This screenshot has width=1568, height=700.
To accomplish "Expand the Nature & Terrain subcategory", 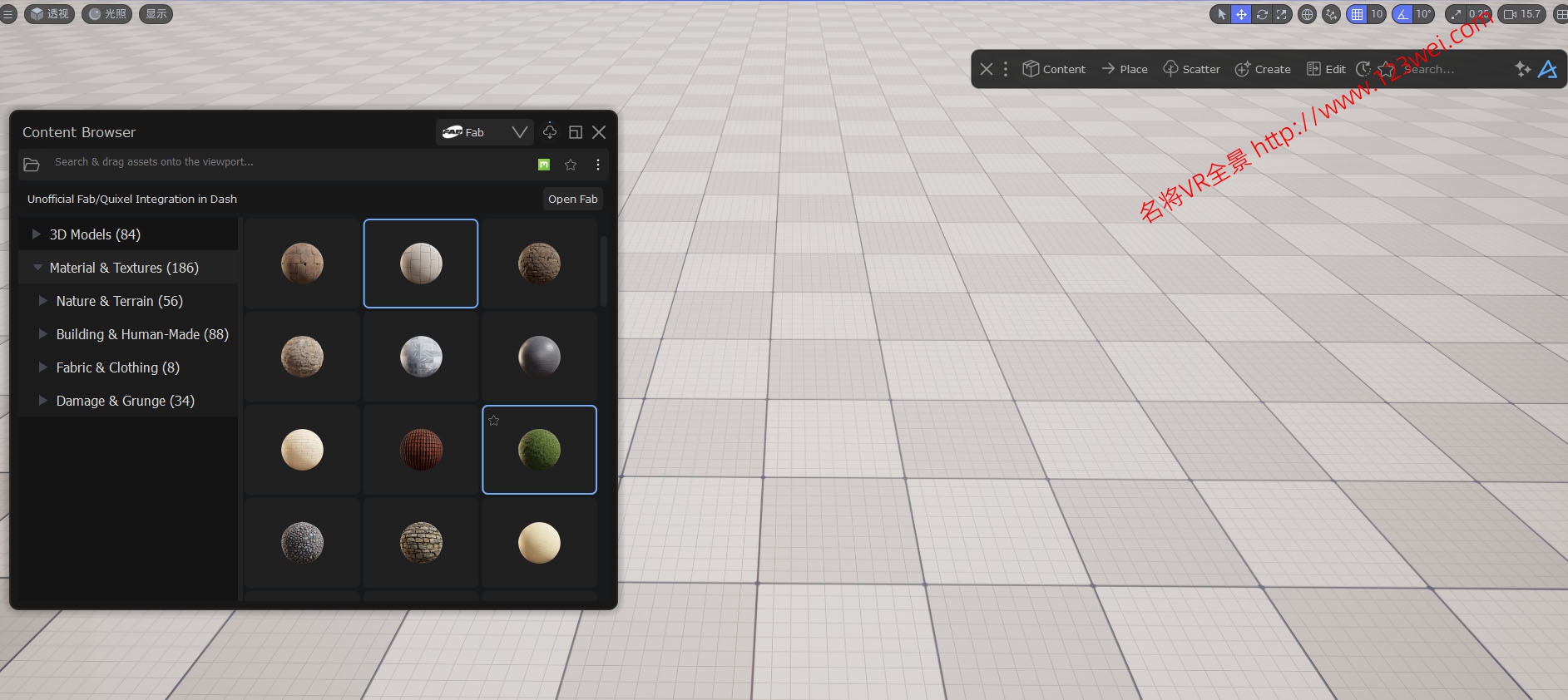I will pos(42,301).
